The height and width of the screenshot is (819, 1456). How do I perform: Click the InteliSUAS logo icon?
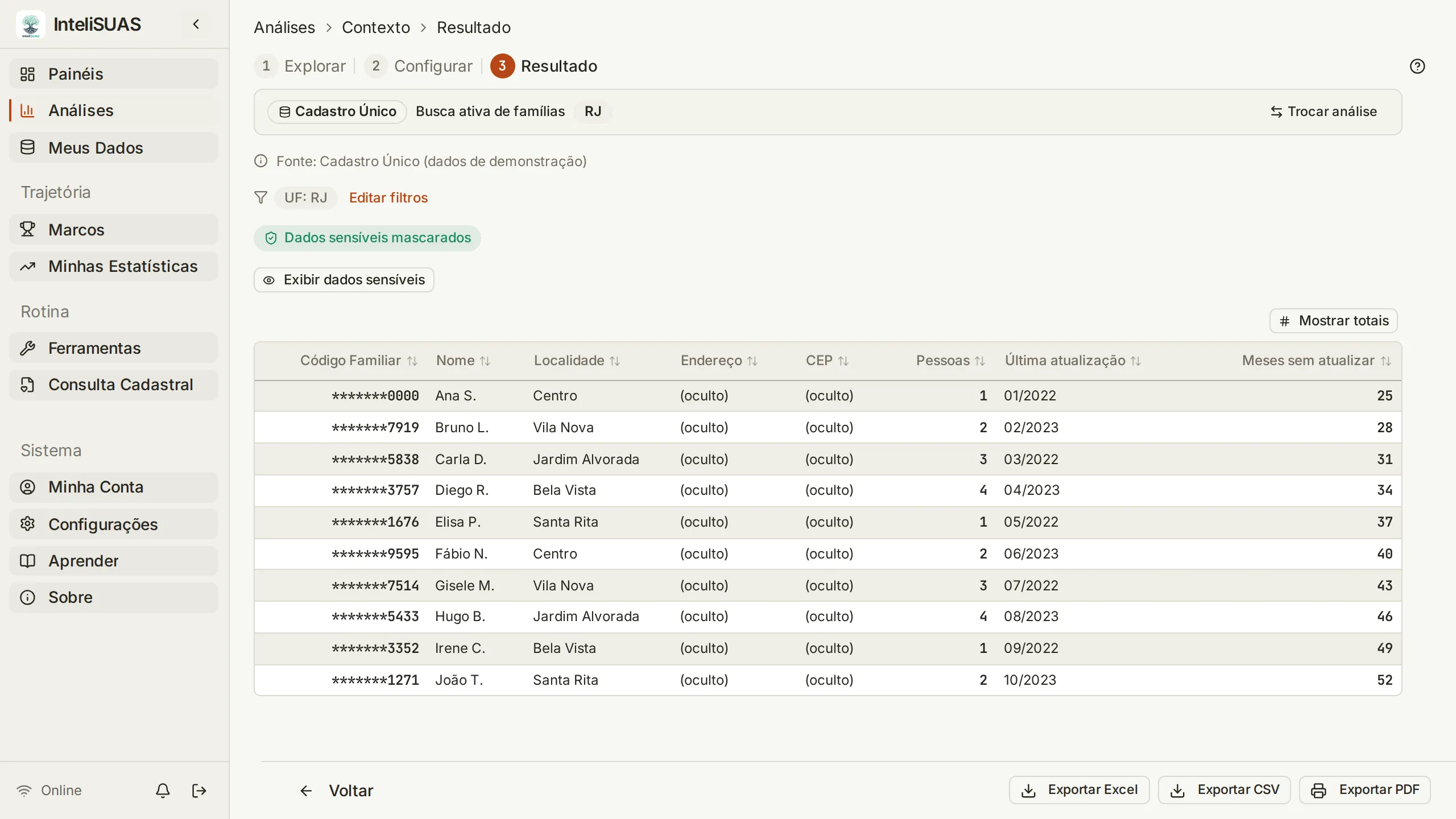(31, 24)
